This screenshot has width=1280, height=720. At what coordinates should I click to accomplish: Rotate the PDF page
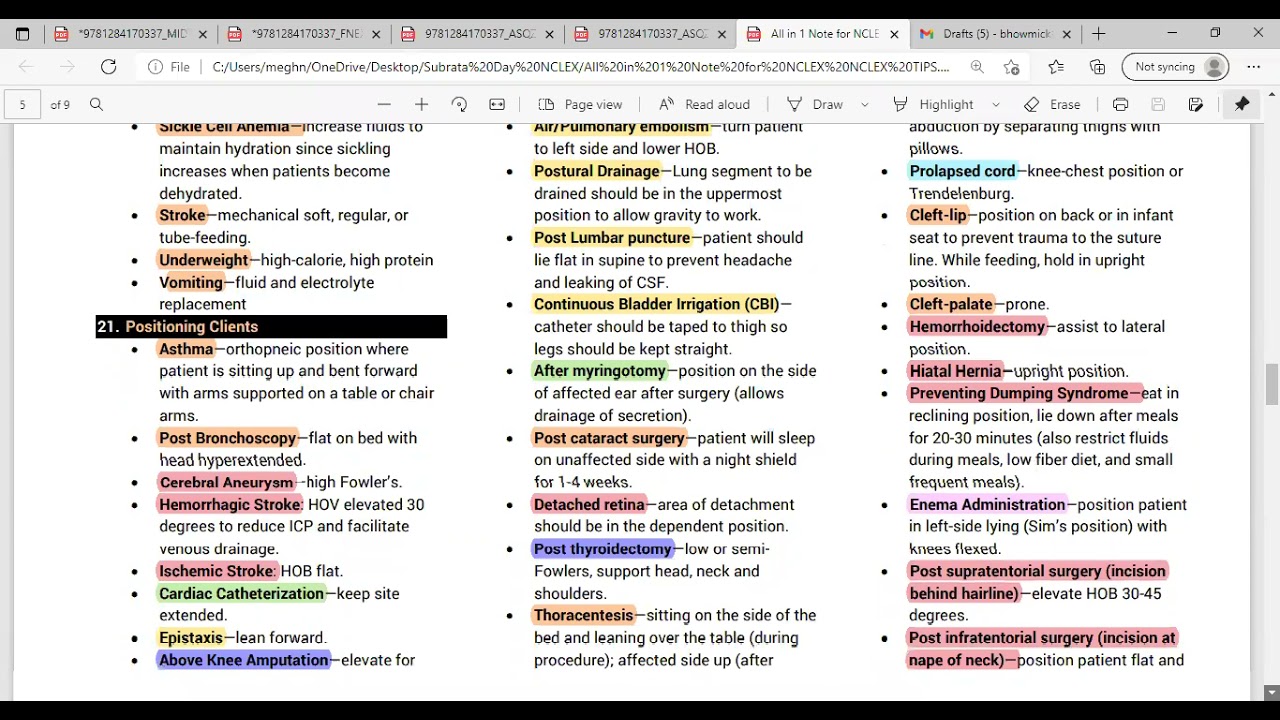(x=459, y=104)
